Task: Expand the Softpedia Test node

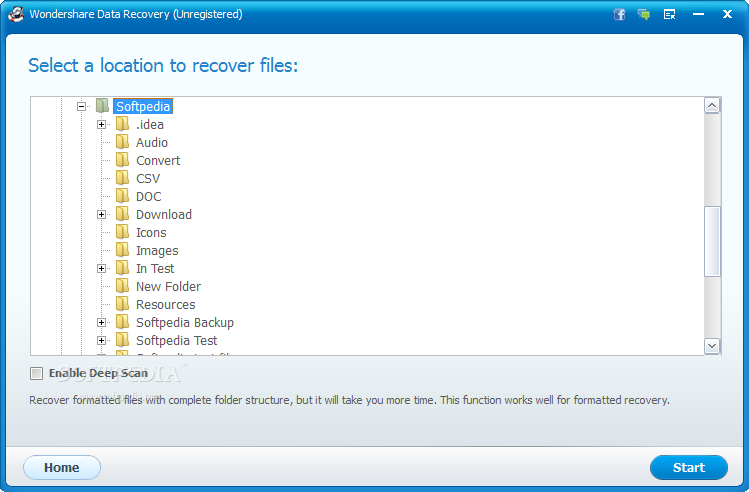Action: (x=101, y=341)
